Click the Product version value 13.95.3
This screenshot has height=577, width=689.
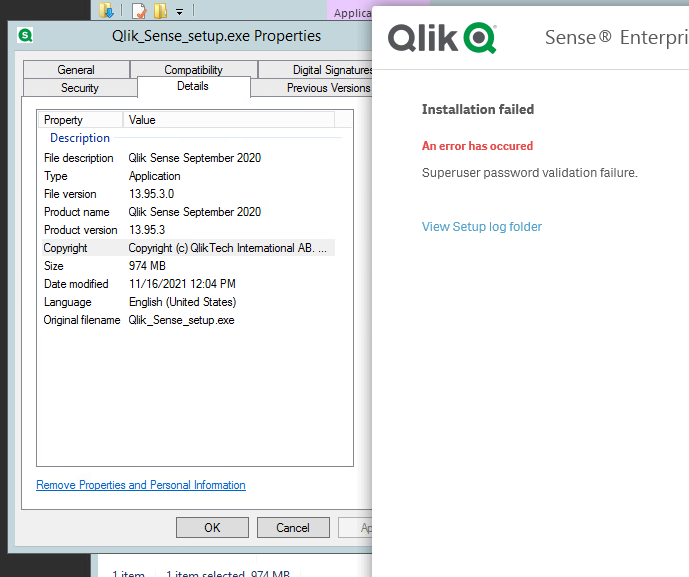pyautogui.click(x=147, y=230)
